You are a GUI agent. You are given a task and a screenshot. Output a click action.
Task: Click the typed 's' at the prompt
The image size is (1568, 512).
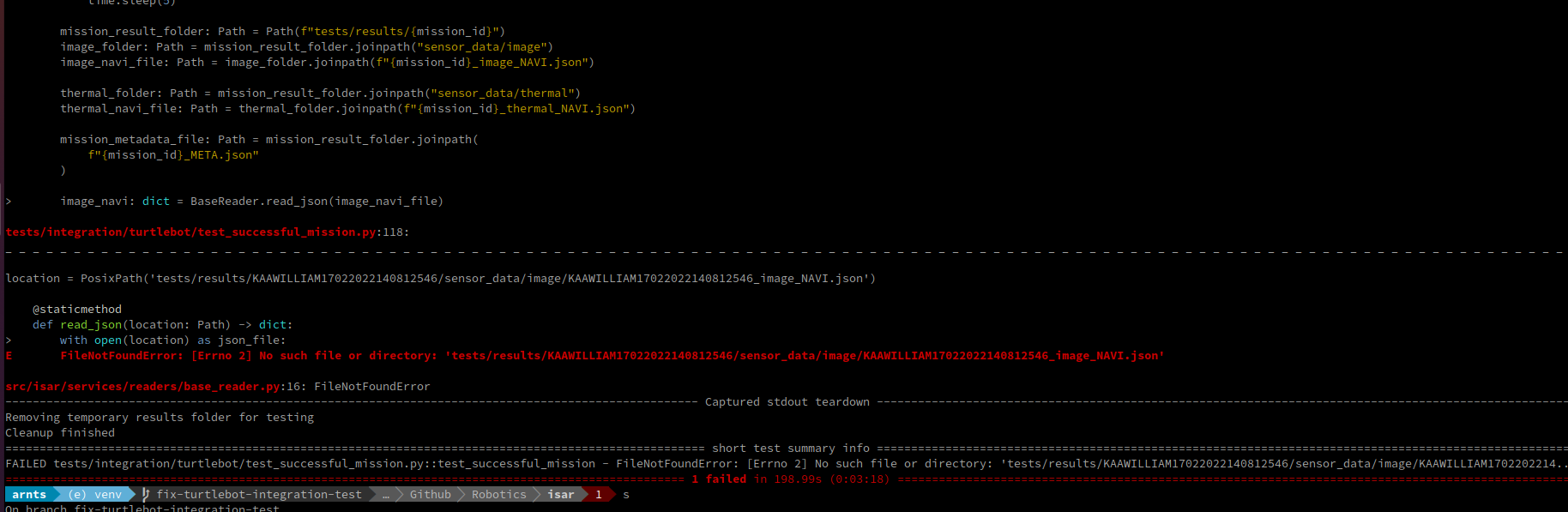click(x=626, y=495)
